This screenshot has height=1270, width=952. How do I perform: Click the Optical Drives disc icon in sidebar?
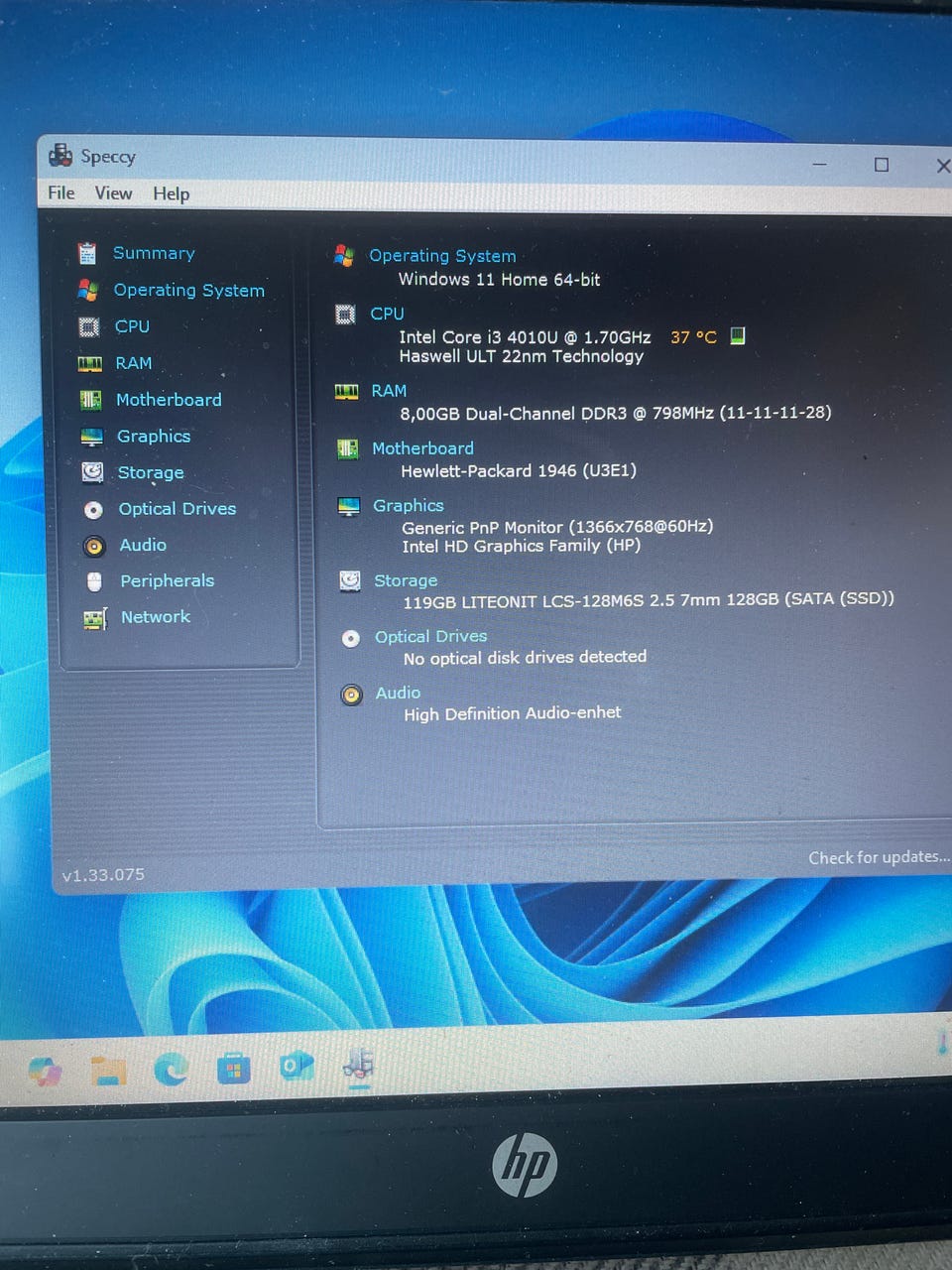pyautogui.click(x=93, y=509)
